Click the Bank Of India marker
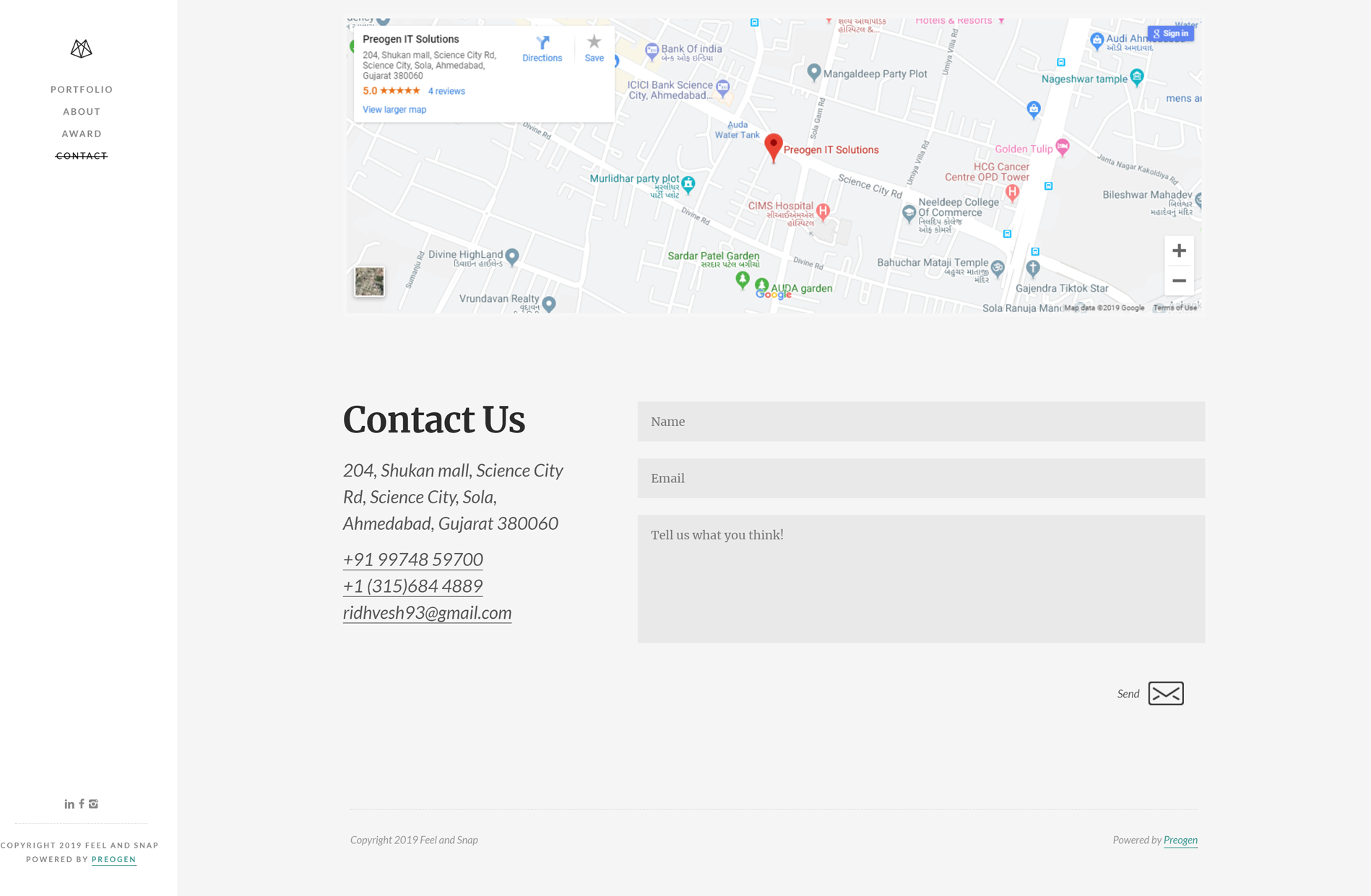Screen dimensions: 1371x896 pos(652,51)
